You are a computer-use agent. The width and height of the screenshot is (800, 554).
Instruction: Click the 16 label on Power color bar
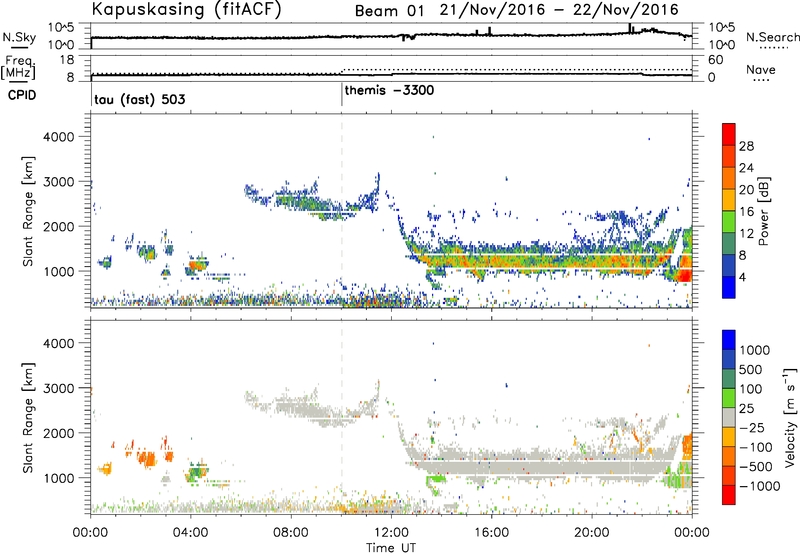point(746,212)
